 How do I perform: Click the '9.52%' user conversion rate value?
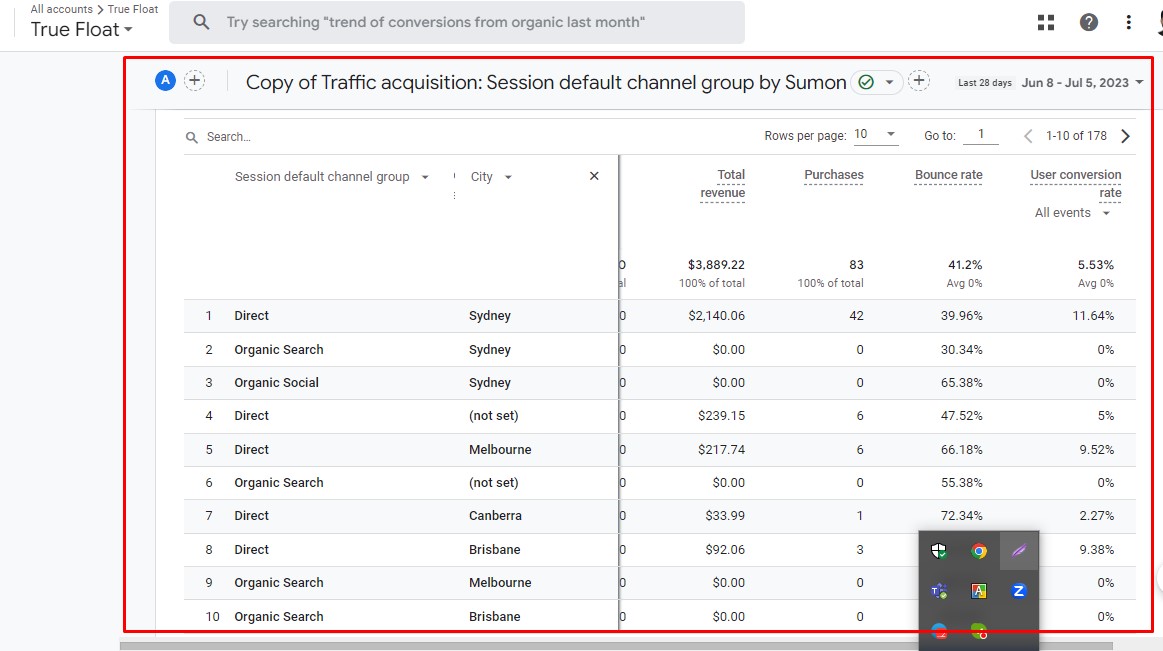point(1096,450)
